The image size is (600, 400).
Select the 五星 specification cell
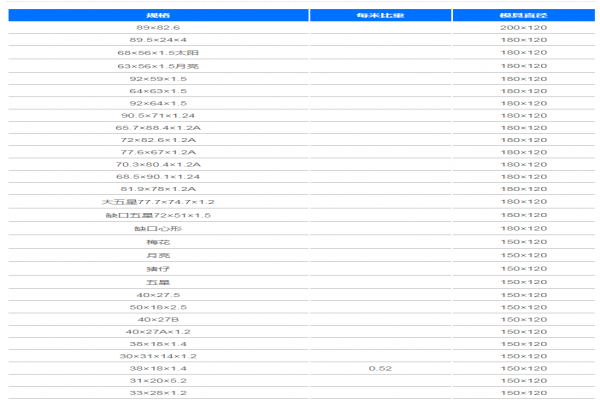click(x=158, y=282)
